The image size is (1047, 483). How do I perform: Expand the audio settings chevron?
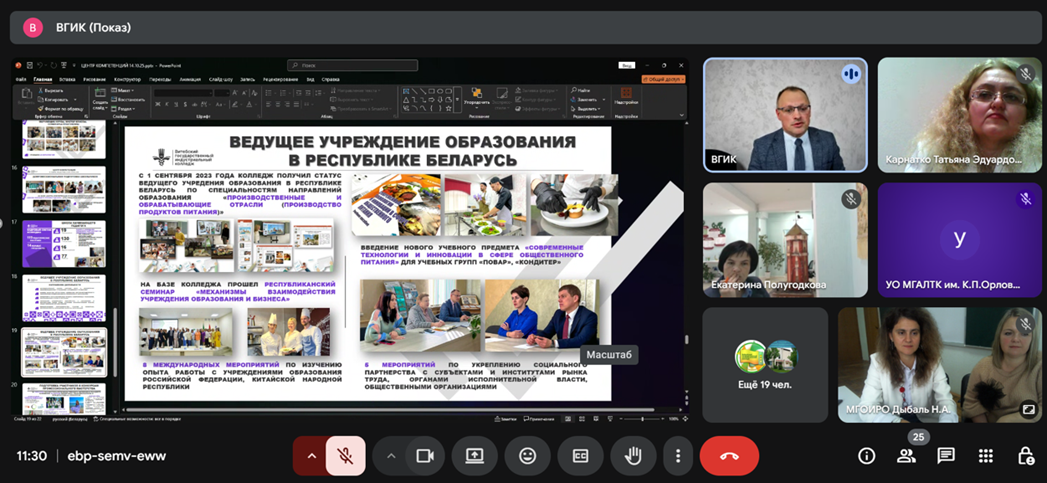point(310,456)
